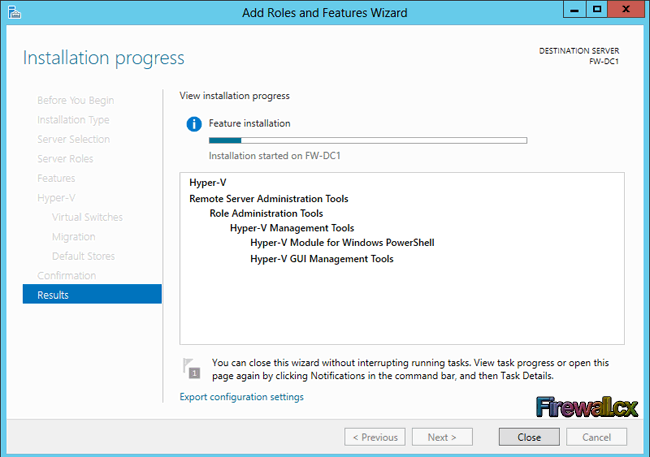
Task: Click the Next button
Action: point(442,437)
